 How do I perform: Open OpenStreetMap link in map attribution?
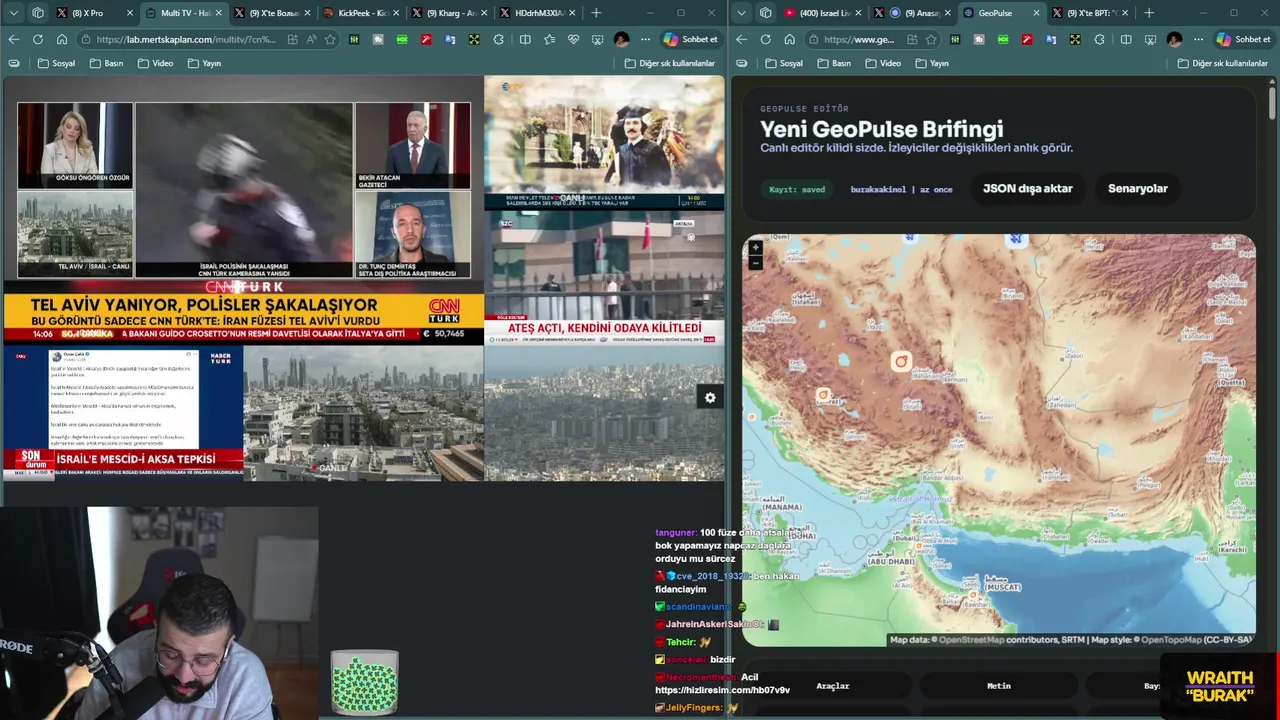click(x=971, y=640)
